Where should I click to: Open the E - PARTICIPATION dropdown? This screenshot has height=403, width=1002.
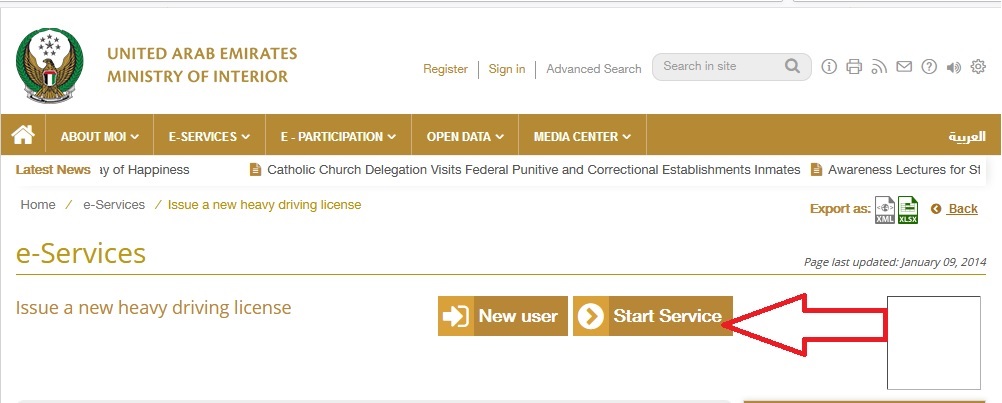338,136
